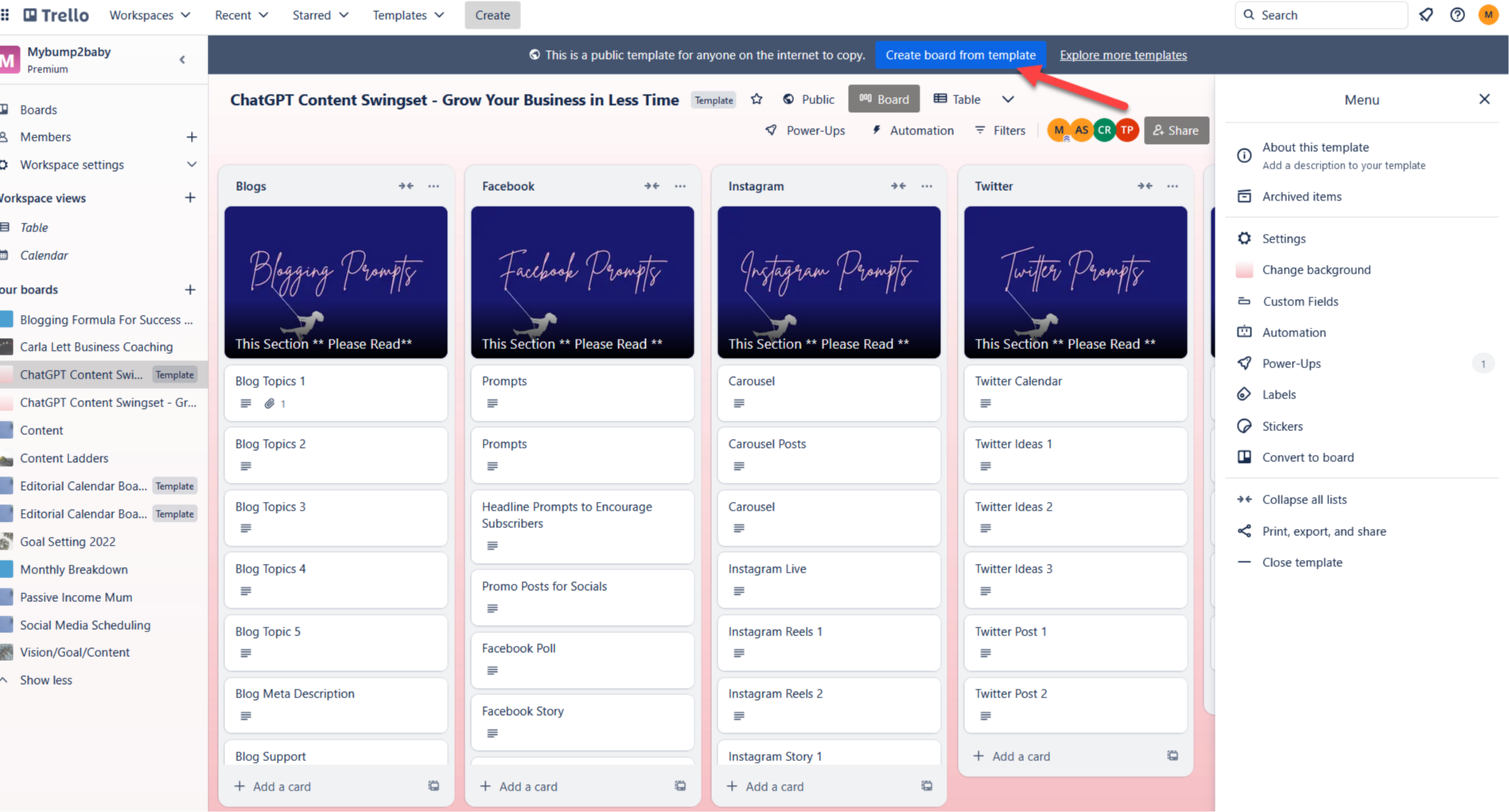This screenshot has height=812, width=1509.
Task: Click the TP member avatar
Action: pyautogui.click(x=1127, y=130)
